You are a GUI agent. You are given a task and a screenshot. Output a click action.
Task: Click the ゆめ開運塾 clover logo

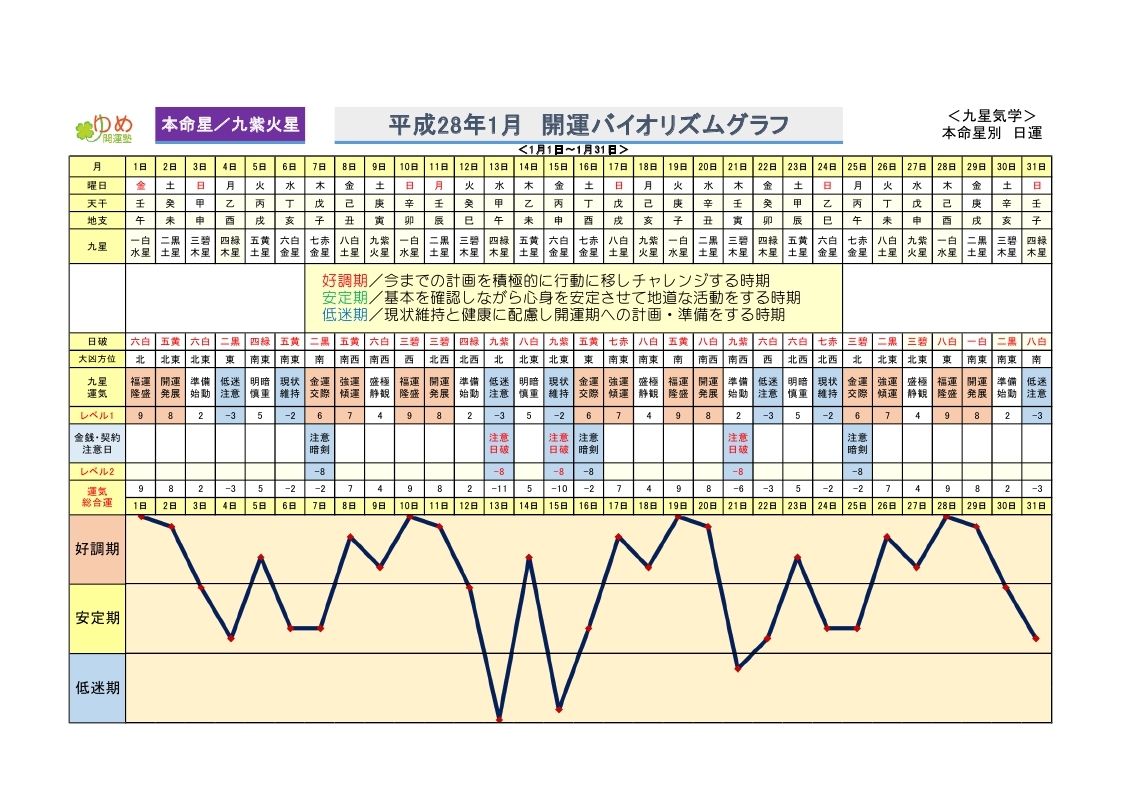point(104,127)
